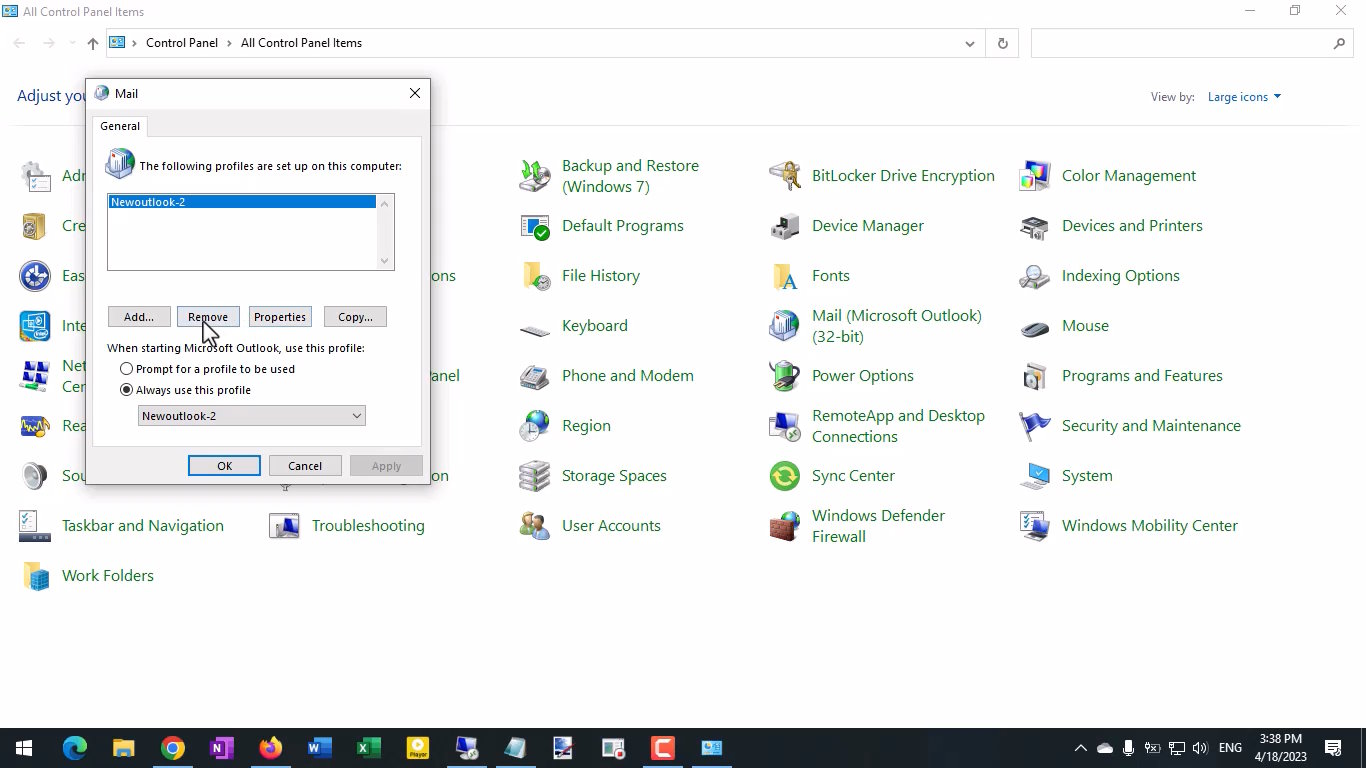Image resolution: width=1366 pixels, height=768 pixels.
Task: Select 'Prompt for a profile to be used'
Action: (127, 369)
